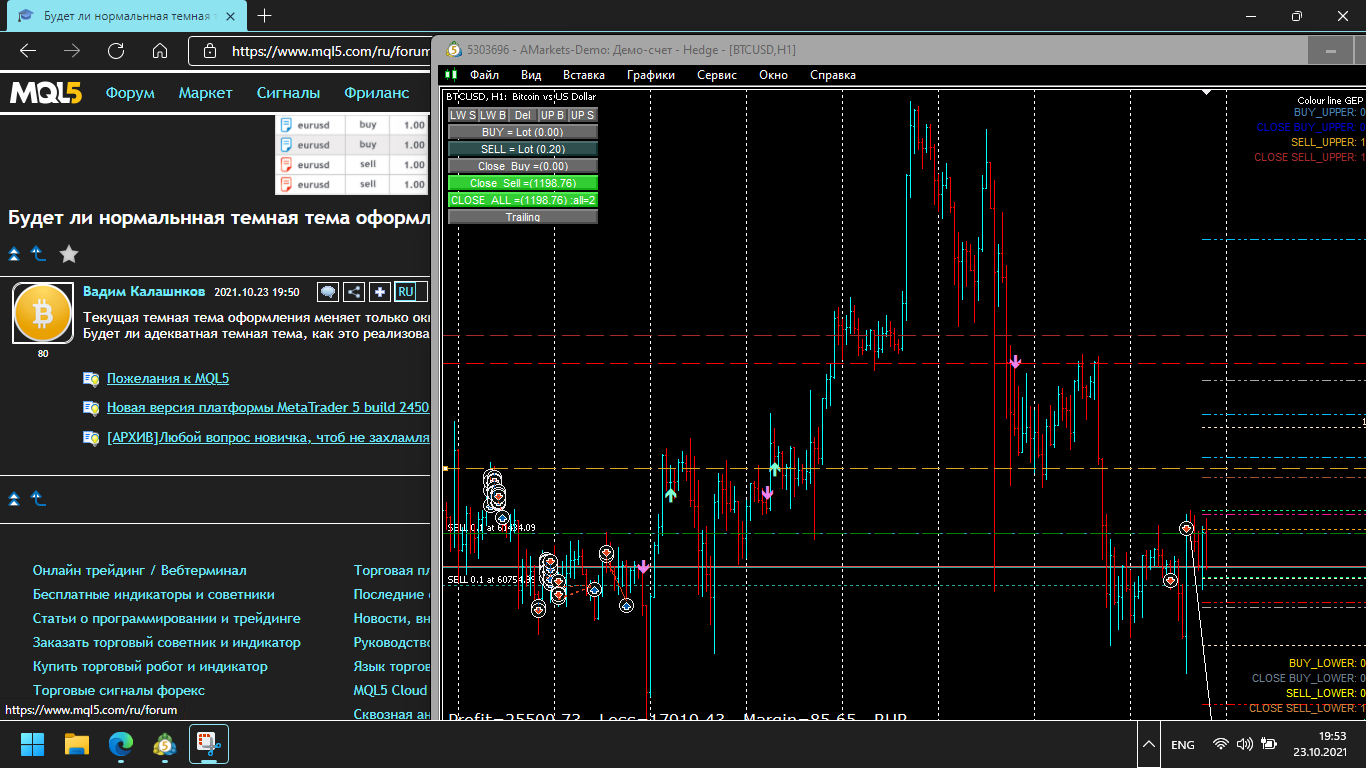1366x768 pixels.
Task: Open footer link 'Торговые сигналы форекс'
Action: coord(119,690)
